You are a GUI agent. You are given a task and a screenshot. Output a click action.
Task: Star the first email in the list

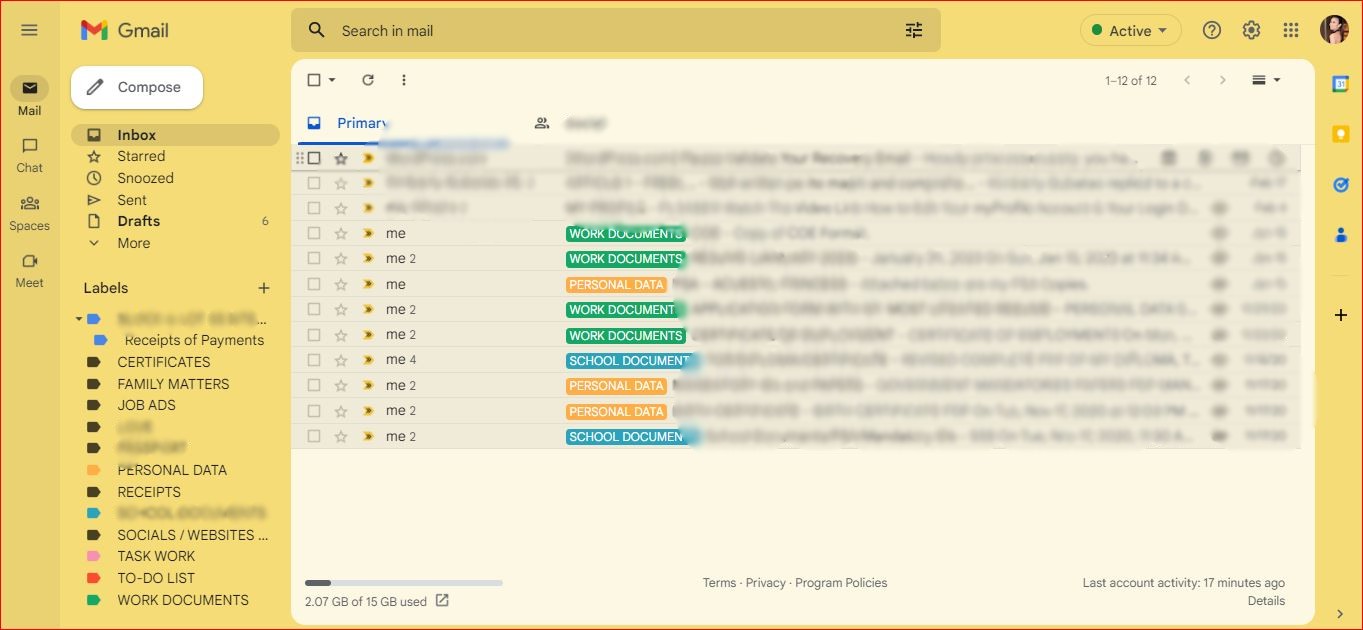click(341, 158)
